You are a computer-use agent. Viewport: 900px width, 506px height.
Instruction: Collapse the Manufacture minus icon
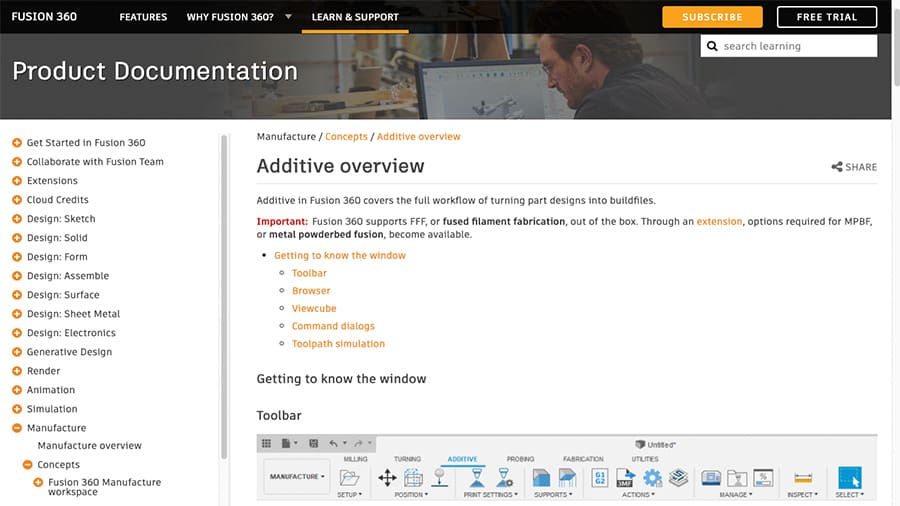point(17,428)
